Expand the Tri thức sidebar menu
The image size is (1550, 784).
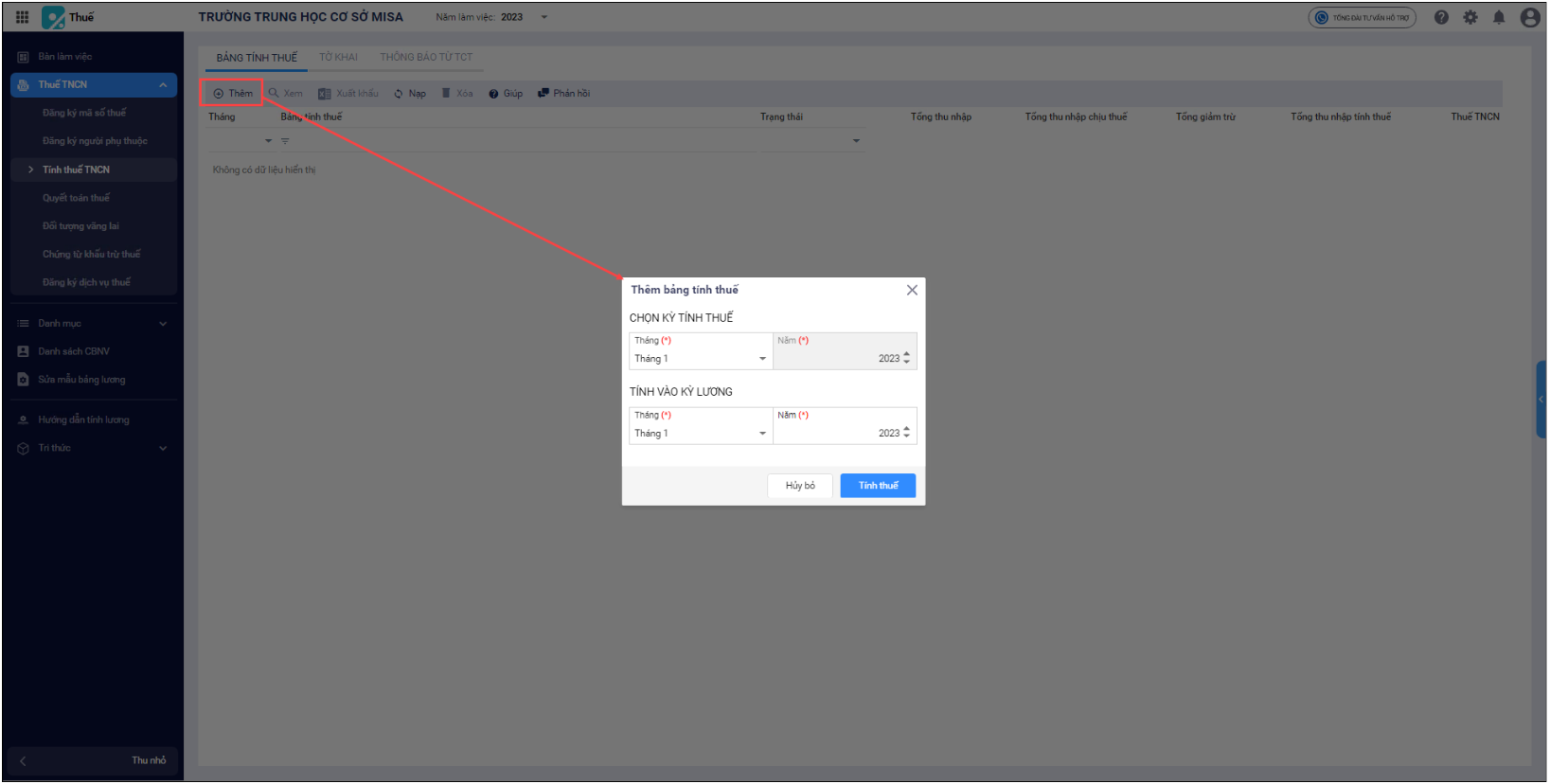(x=93, y=448)
